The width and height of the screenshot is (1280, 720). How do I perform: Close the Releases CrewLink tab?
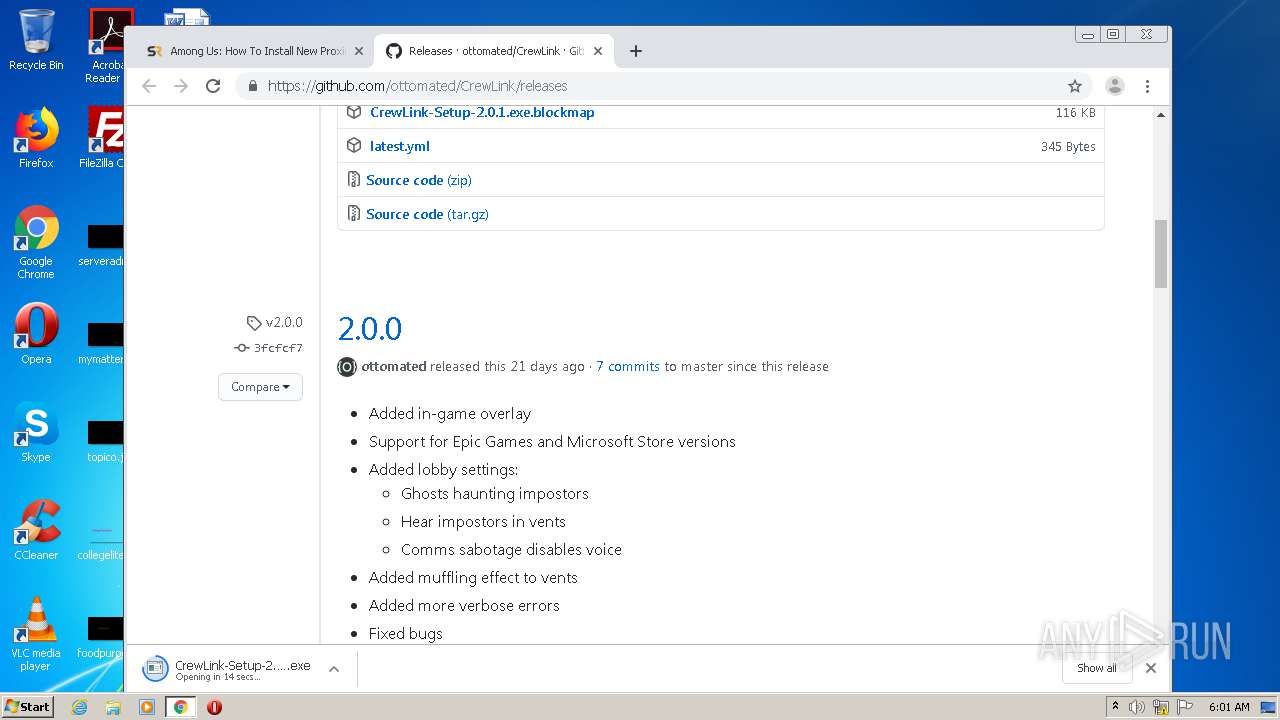(598, 51)
